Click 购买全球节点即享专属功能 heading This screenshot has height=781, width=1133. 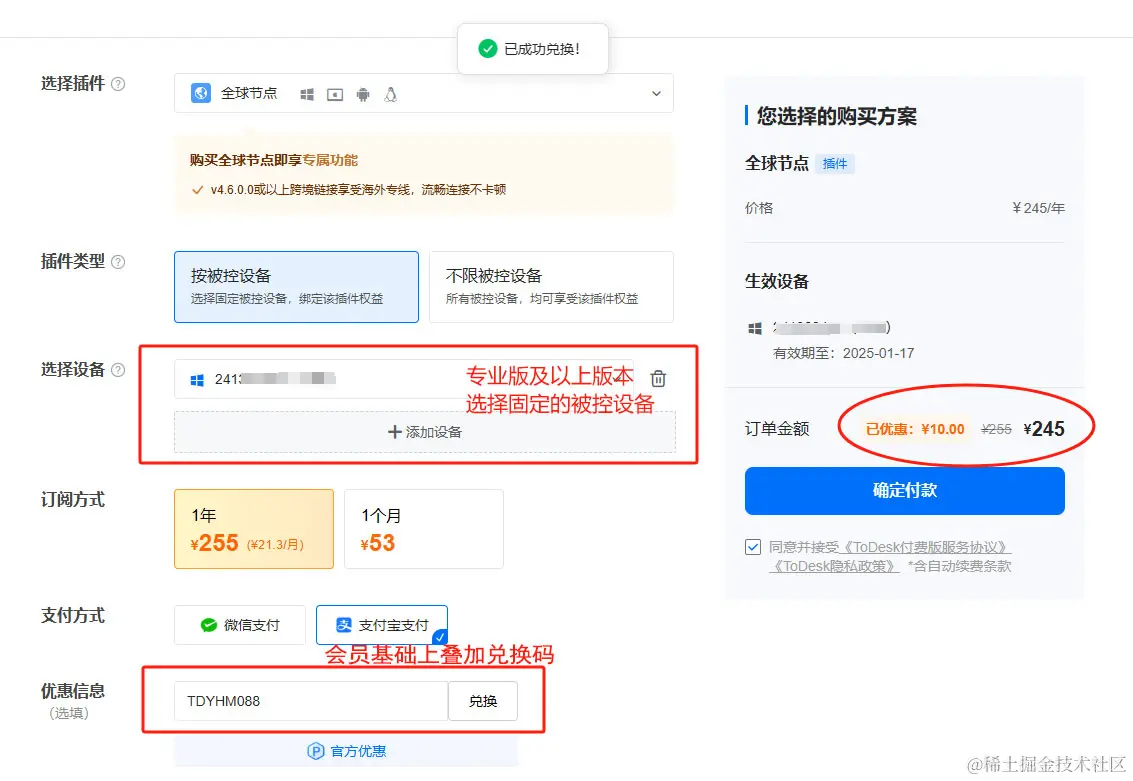[274, 160]
